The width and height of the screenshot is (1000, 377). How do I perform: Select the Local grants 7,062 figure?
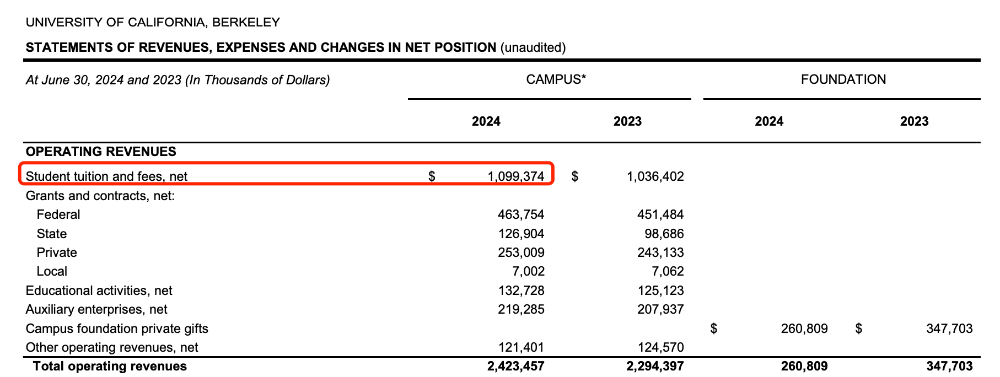click(665, 272)
